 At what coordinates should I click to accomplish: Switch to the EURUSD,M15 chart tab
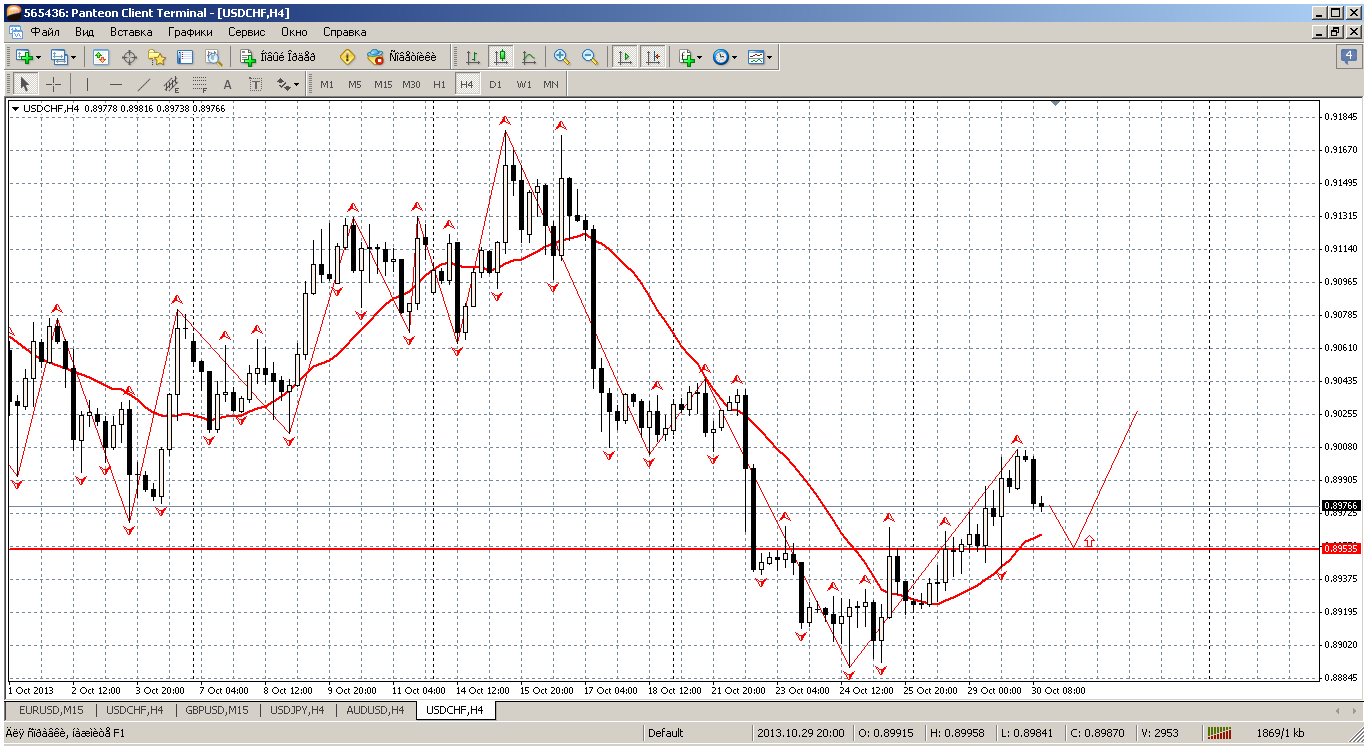click(x=50, y=710)
